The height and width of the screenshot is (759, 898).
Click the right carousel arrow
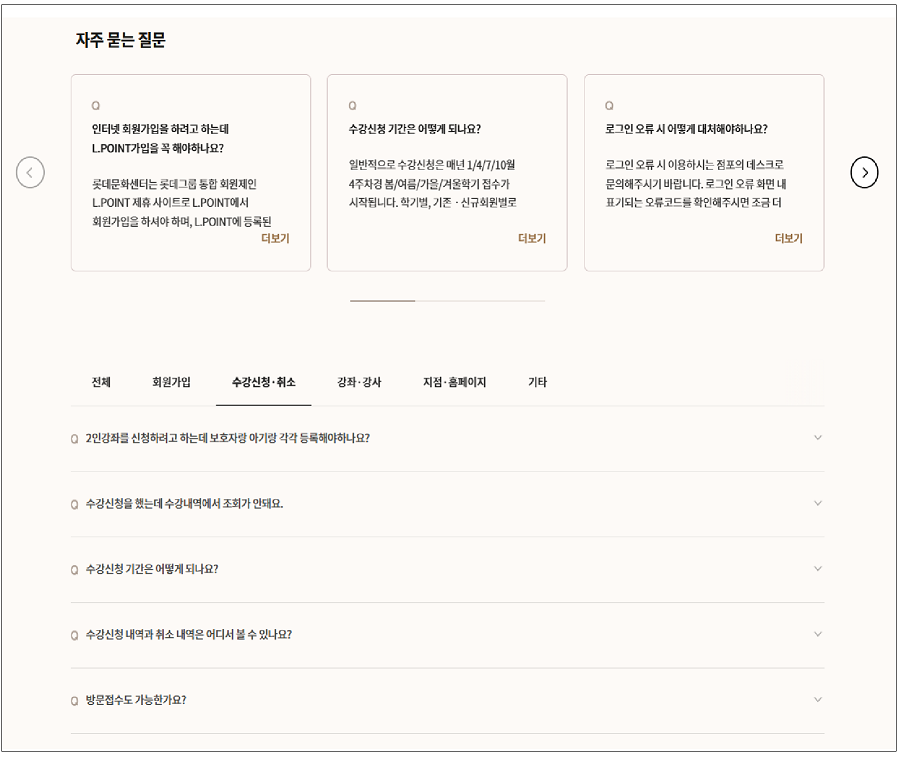point(866,172)
